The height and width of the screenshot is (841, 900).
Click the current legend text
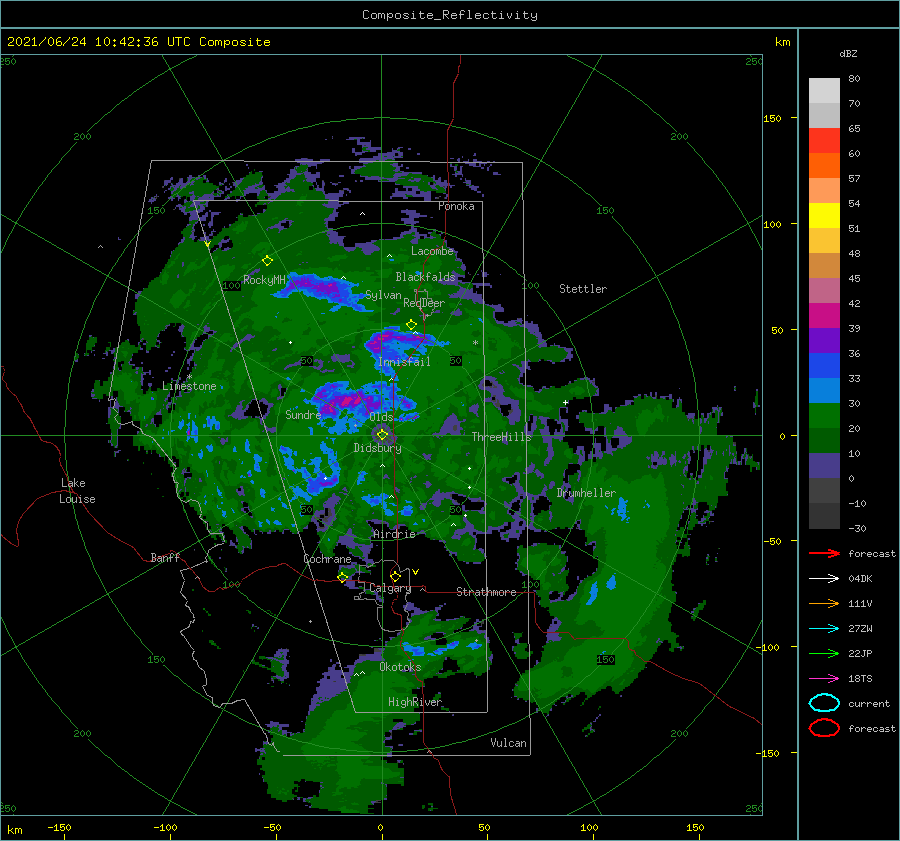869,703
